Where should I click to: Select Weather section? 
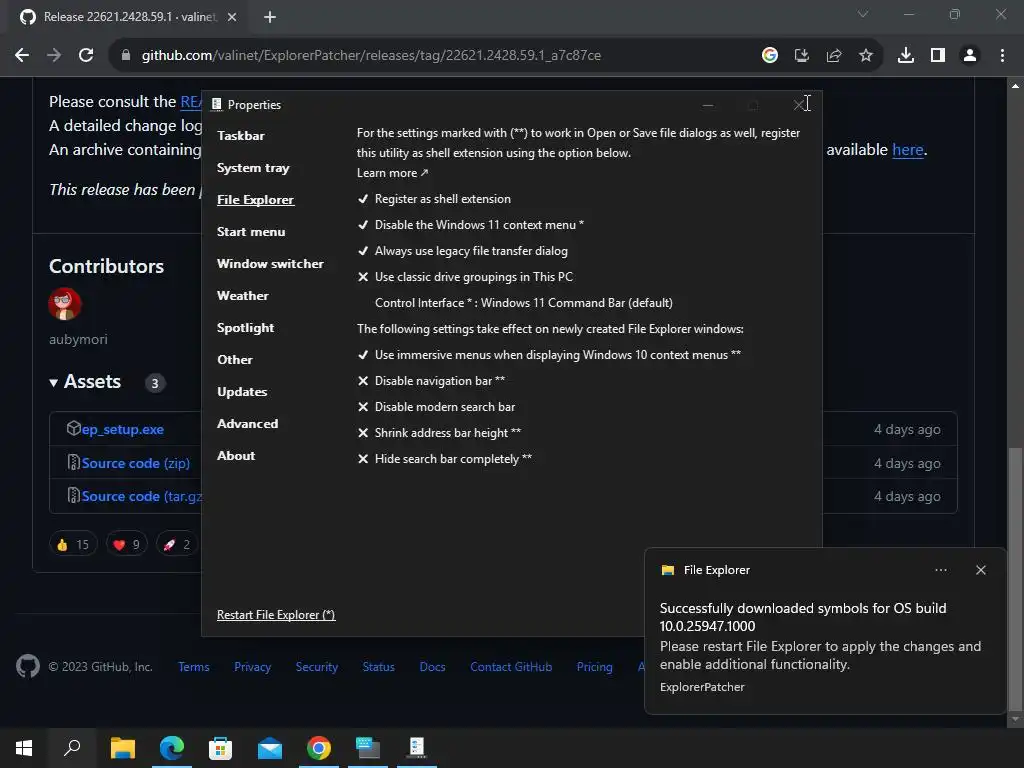pos(243,296)
